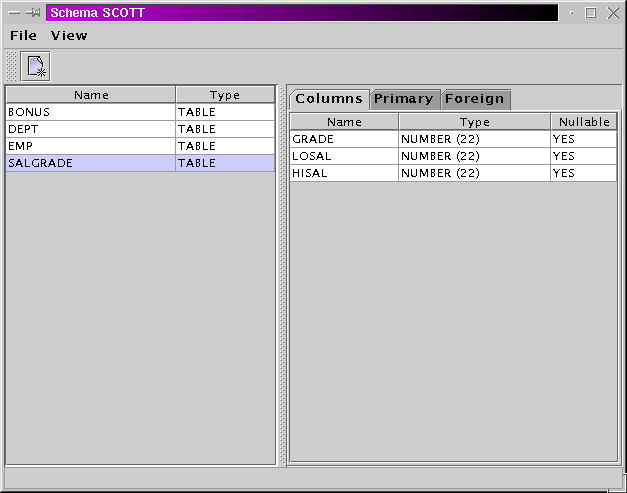Screen dimensions: 627x493
Task: Grab the toolbar drag handle
Action: [x=11, y=67]
